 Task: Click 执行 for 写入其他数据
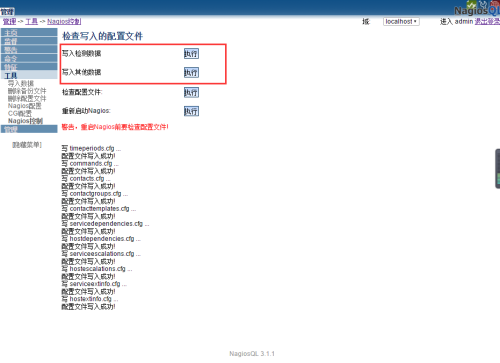point(191,72)
